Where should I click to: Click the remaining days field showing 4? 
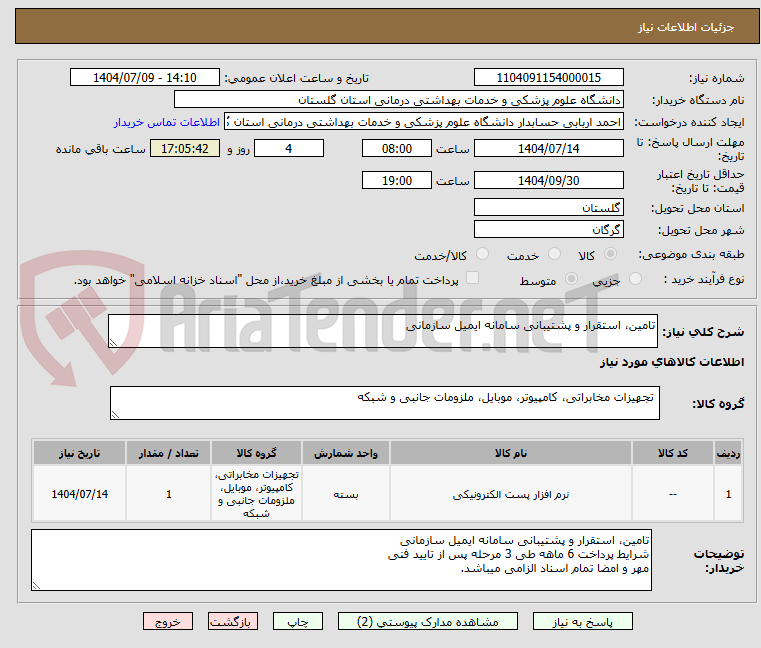click(289, 149)
